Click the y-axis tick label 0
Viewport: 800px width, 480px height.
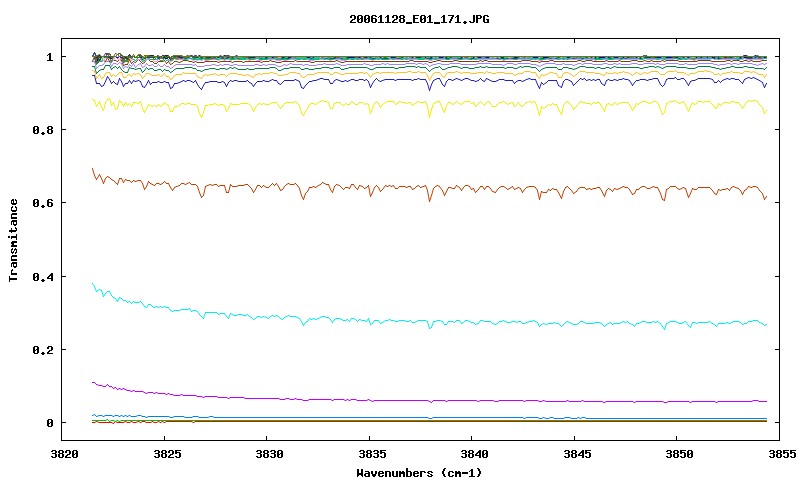49,423
